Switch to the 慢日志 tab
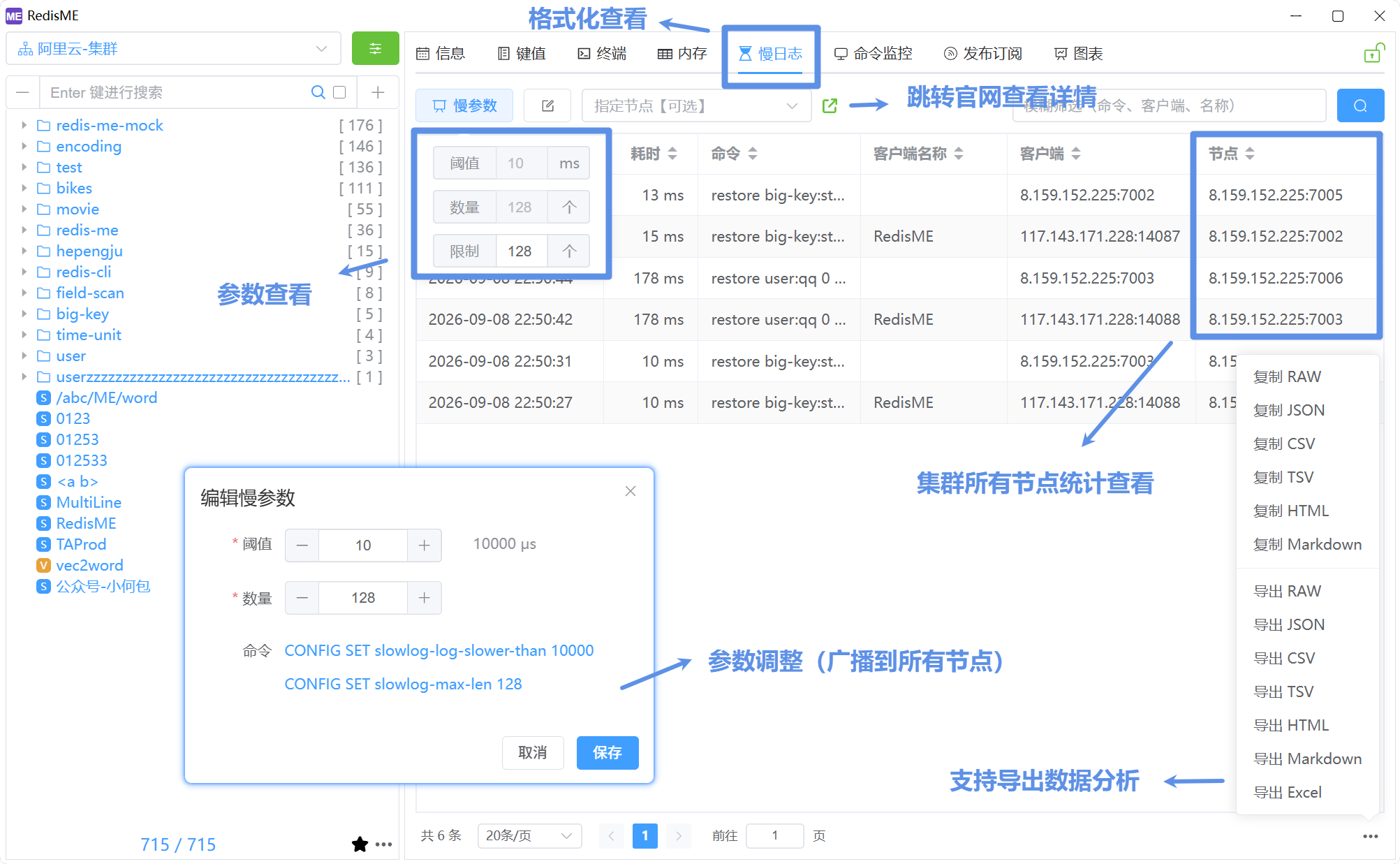 [x=771, y=54]
